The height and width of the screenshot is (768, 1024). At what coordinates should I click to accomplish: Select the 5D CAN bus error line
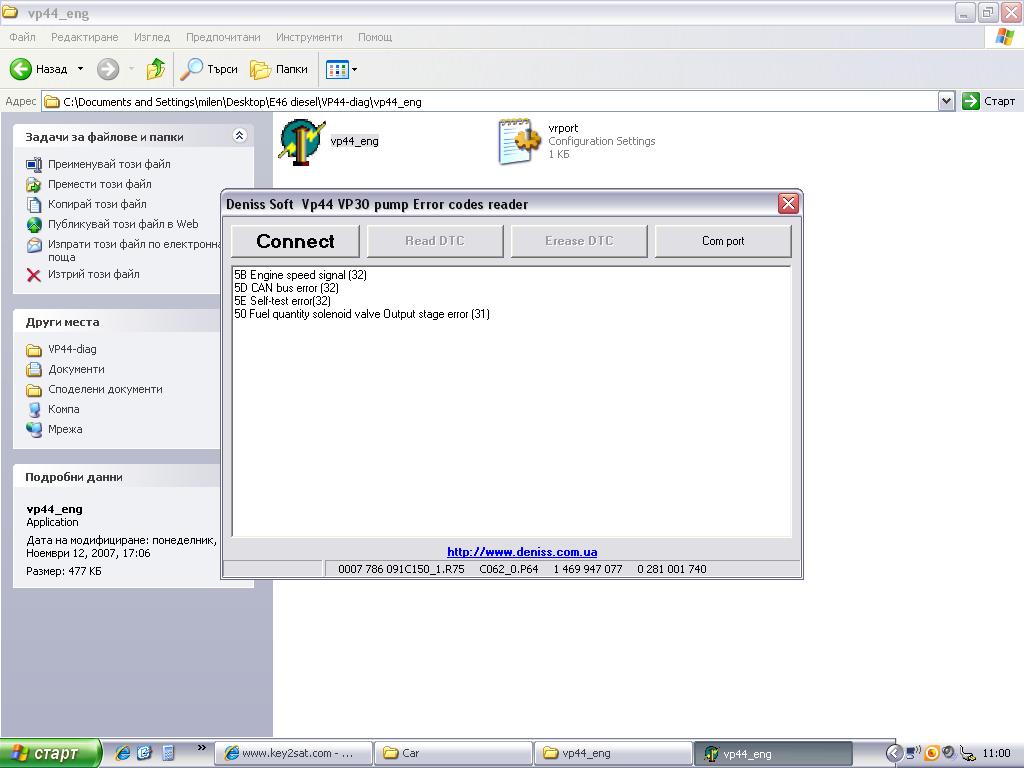[x=287, y=288]
